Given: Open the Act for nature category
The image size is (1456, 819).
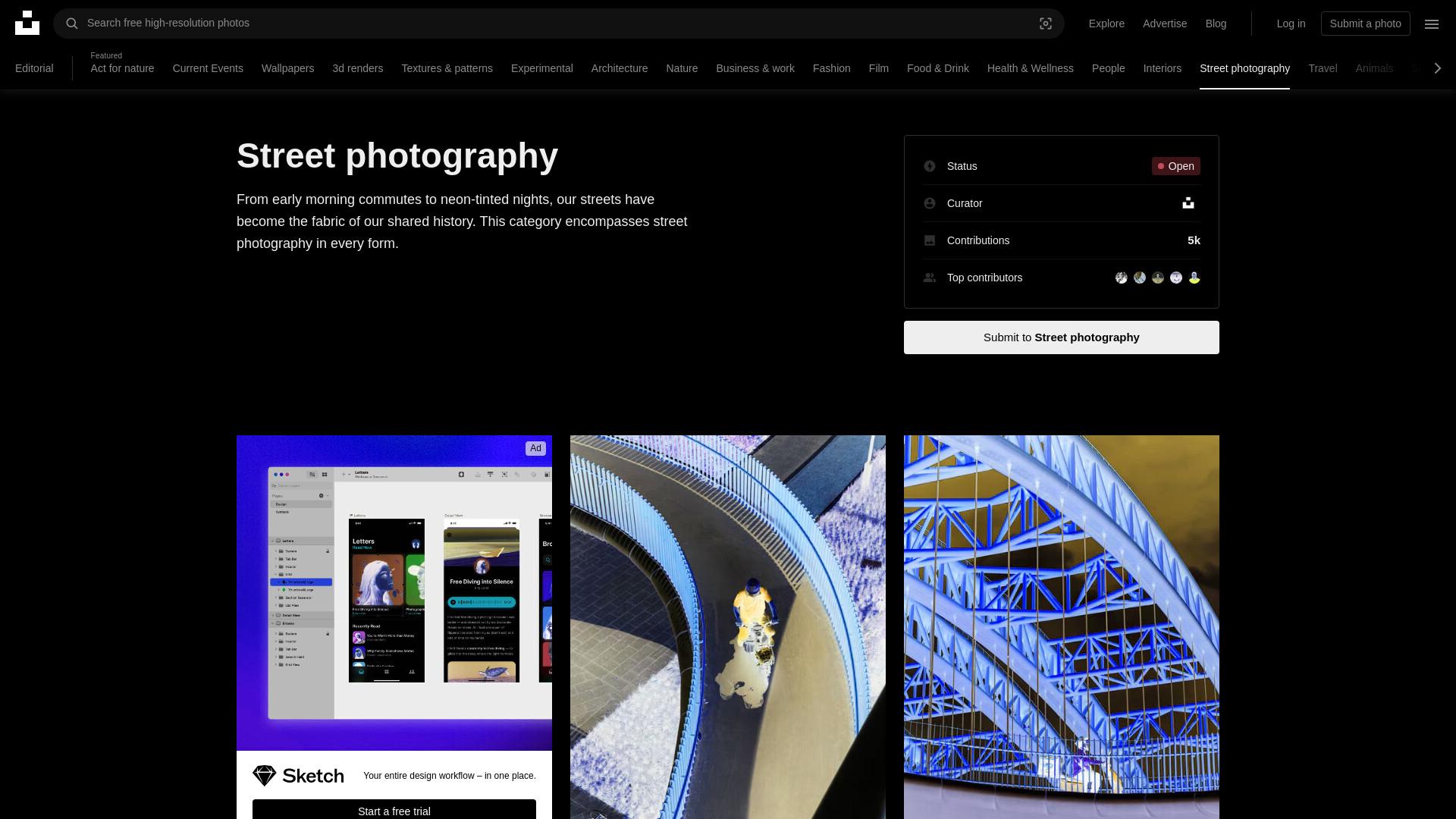Looking at the screenshot, I should [122, 68].
